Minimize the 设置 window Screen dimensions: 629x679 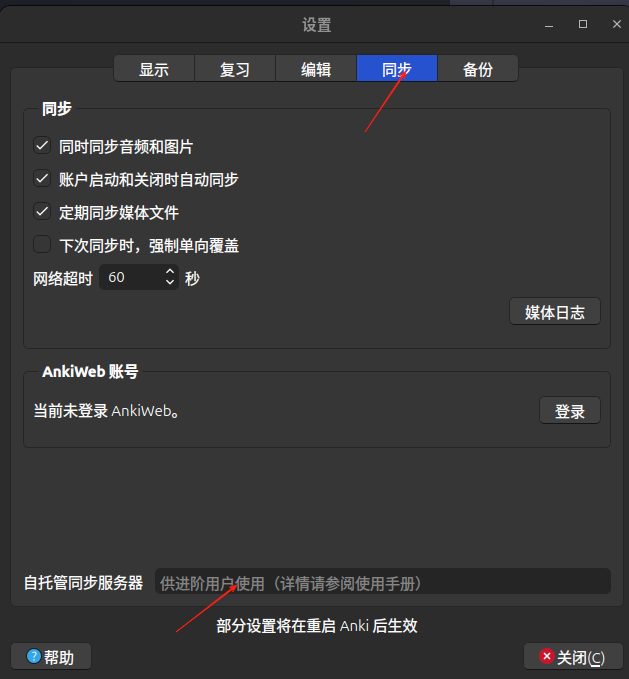point(549,25)
